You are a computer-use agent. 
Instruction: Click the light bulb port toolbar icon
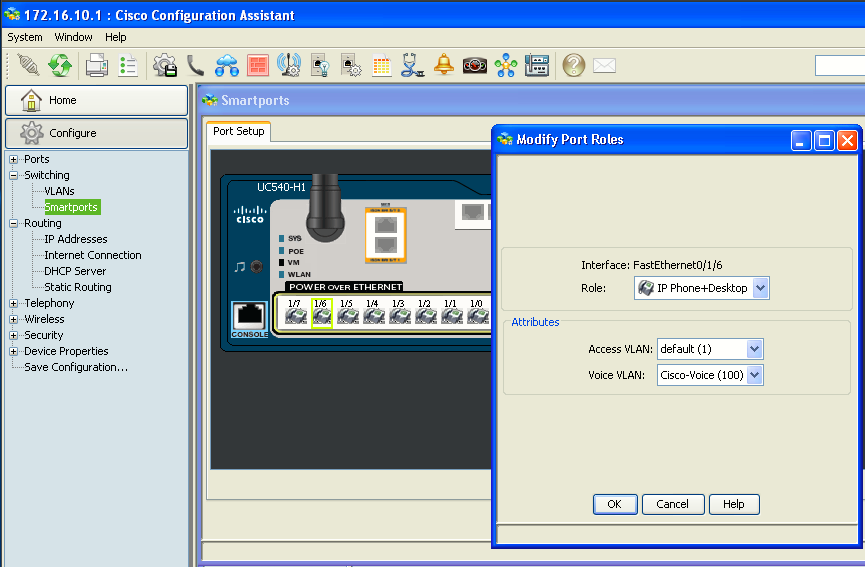point(320,65)
